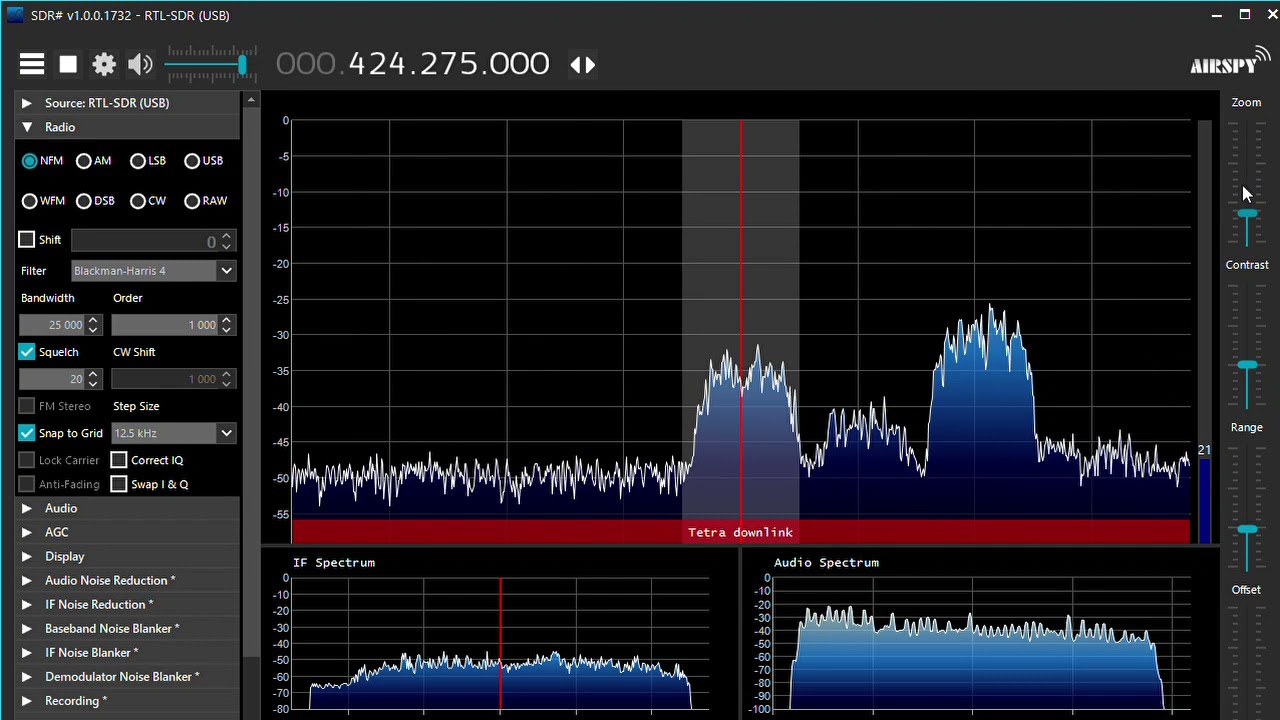Screen dimensions: 1280x720
Task: Click the Contrast slider handle
Action: coord(1247,366)
